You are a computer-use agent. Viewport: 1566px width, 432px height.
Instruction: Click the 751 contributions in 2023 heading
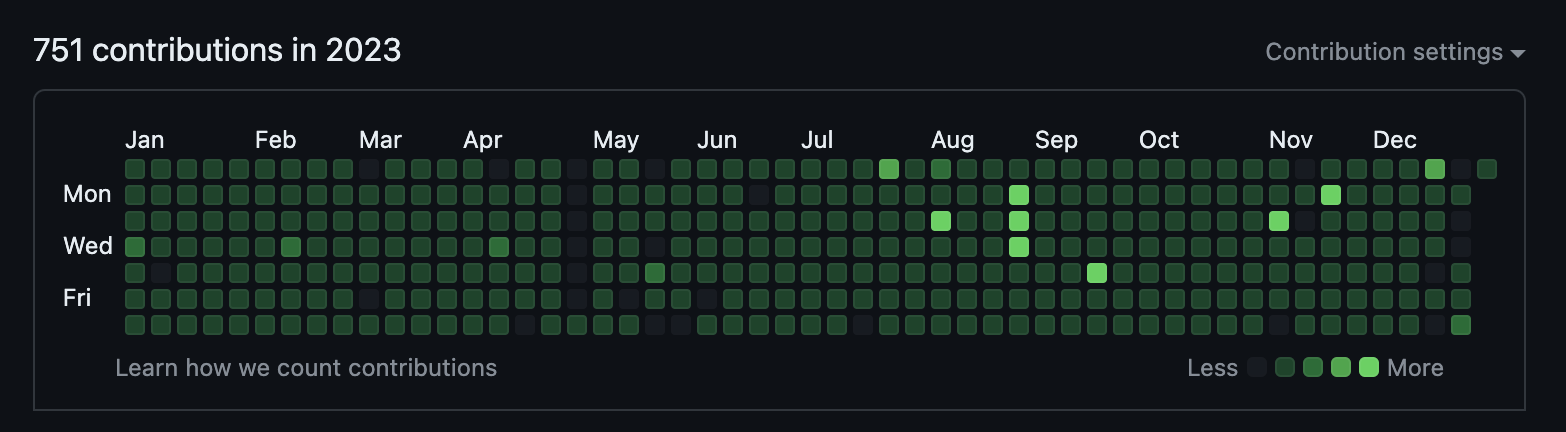pyautogui.click(x=217, y=50)
